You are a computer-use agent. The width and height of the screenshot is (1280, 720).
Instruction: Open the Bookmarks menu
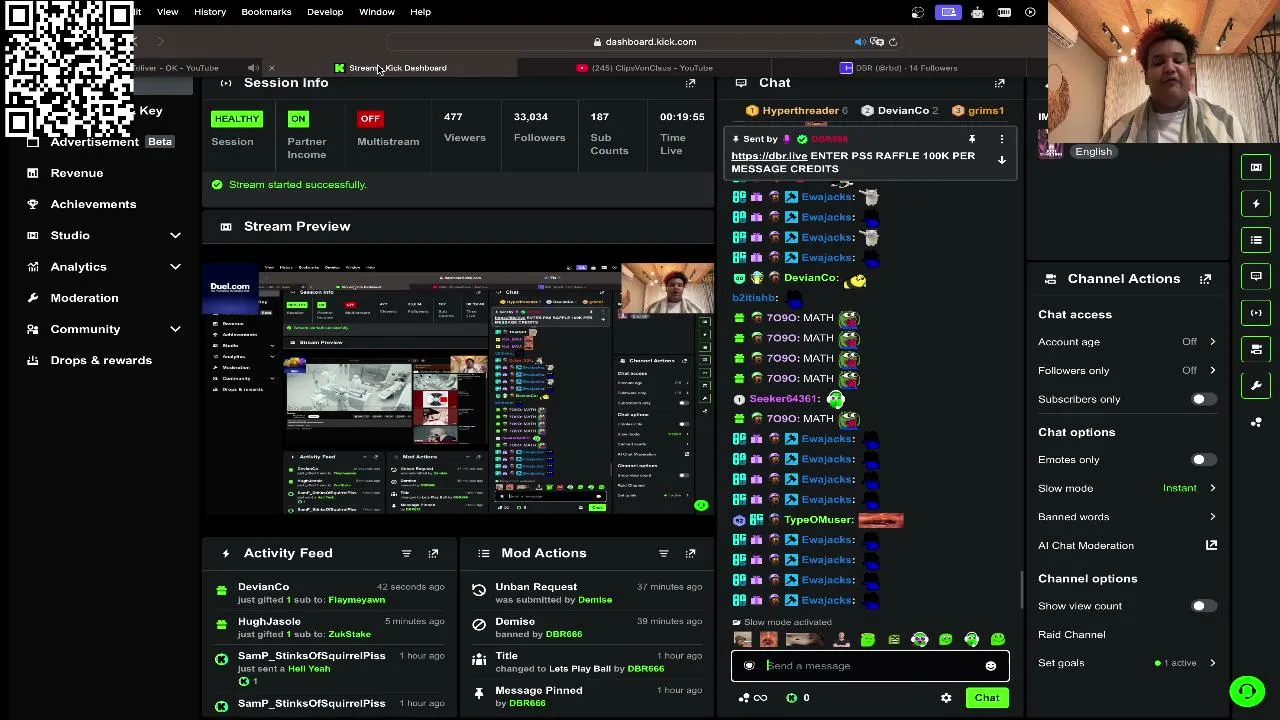266,12
